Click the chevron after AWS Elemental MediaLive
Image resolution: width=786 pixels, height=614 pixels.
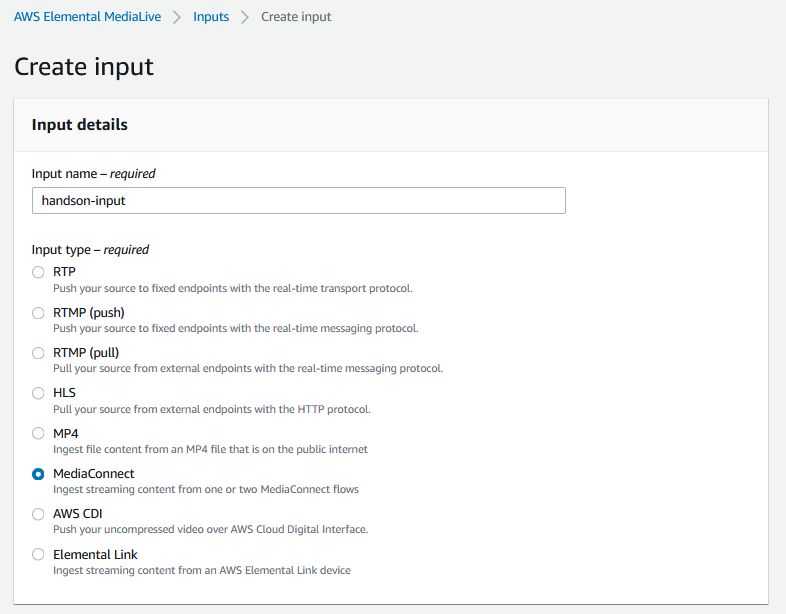[x=175, y=17]
